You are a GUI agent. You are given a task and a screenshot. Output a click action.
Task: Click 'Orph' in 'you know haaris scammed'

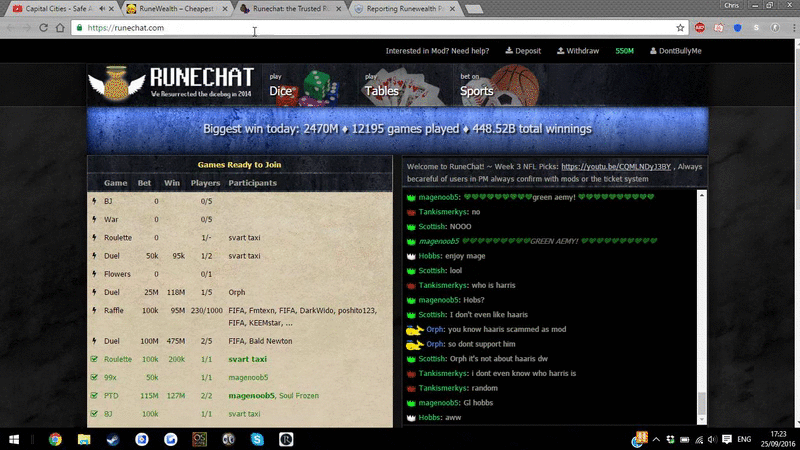click(435, 330)
